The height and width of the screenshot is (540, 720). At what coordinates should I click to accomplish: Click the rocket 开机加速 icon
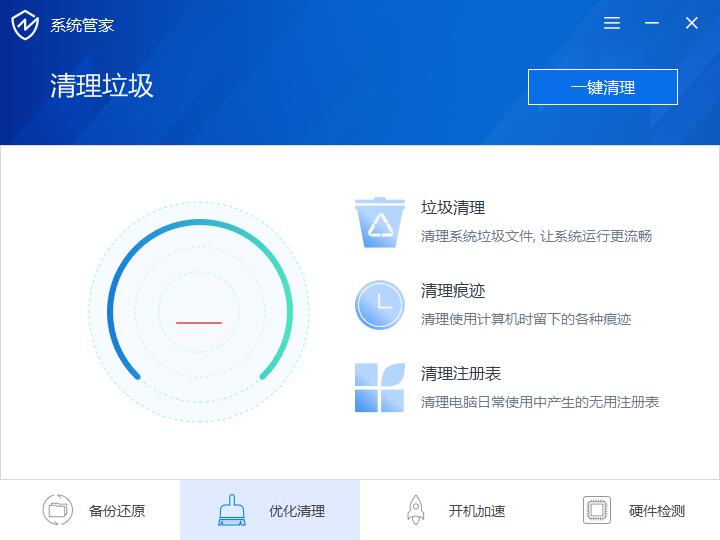point(416,510)
